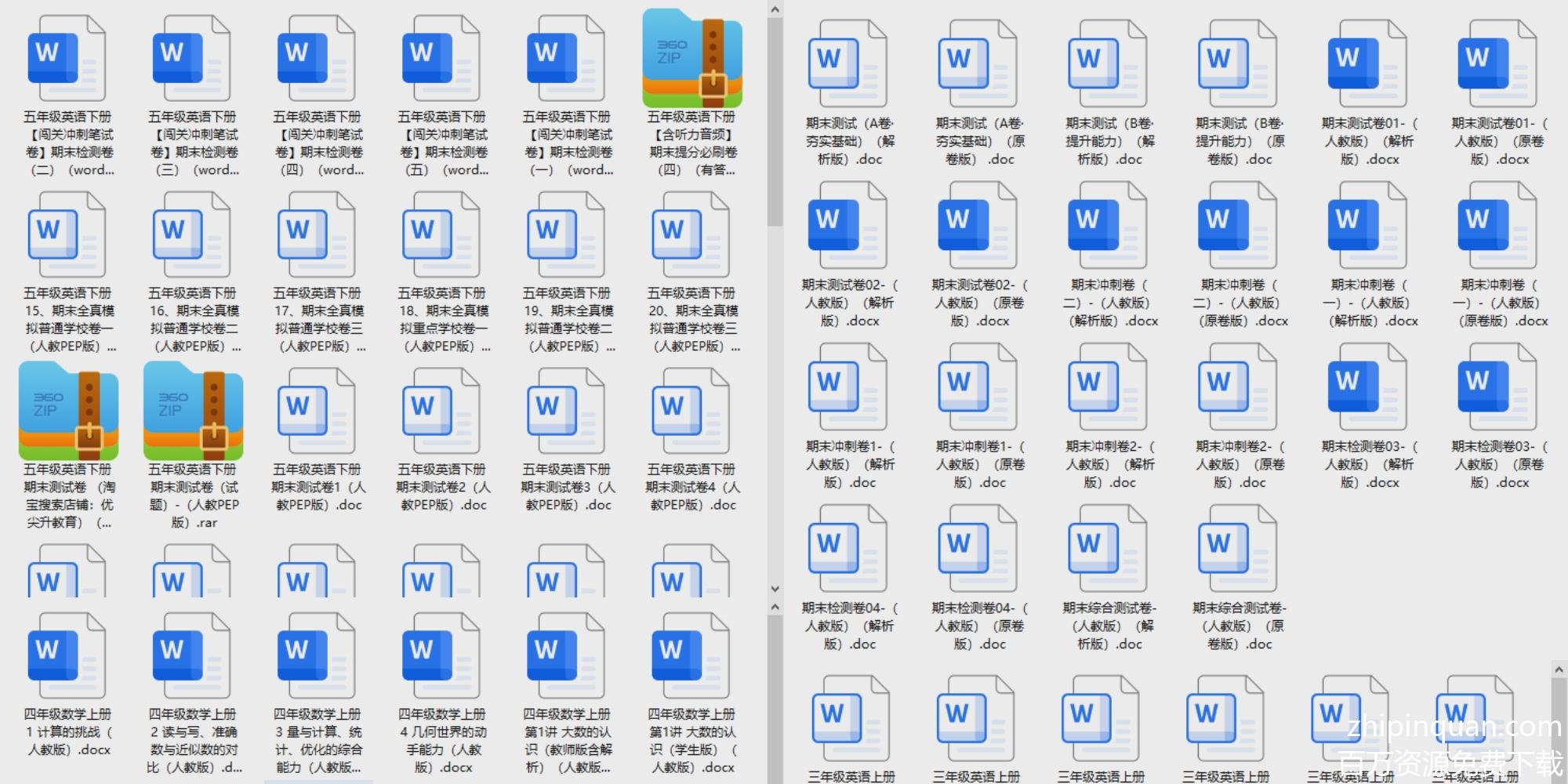Open the 期末测试卷（试题）.rar archive icon

pyautogui.click(x=192, y=412)
